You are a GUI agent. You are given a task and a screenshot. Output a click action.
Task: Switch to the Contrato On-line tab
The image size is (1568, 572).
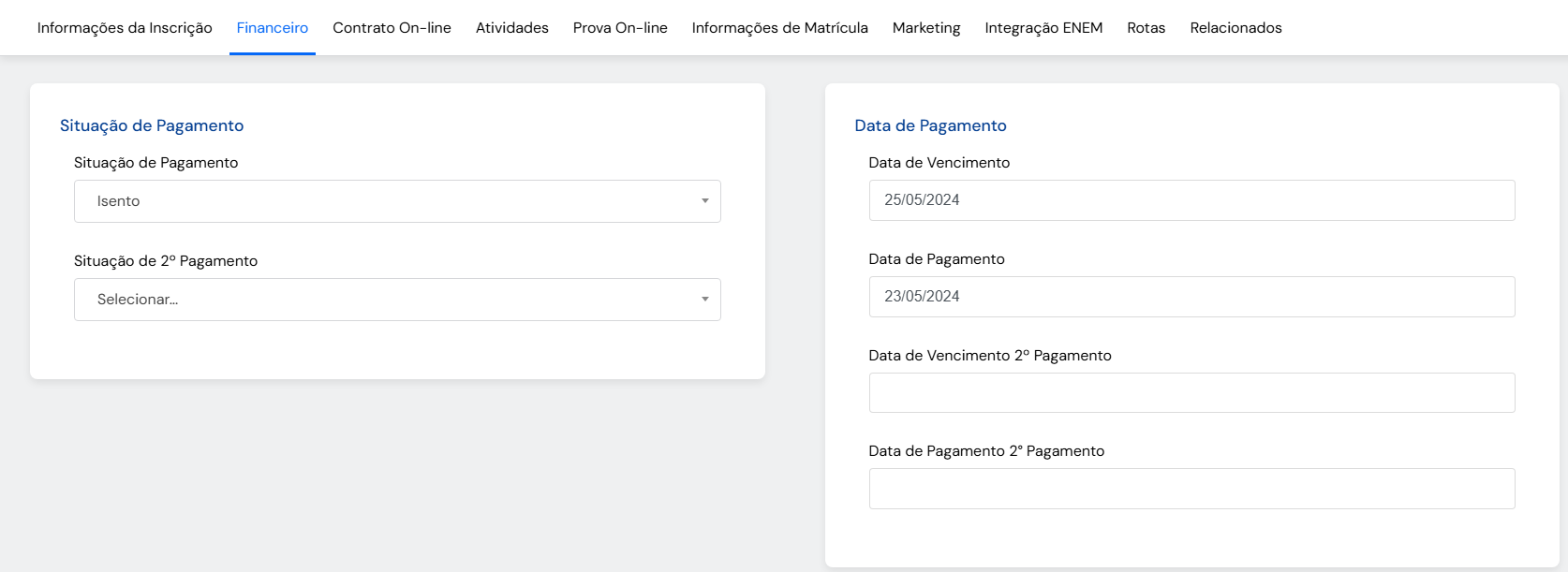pyautogui.click(x=392, y=28)
